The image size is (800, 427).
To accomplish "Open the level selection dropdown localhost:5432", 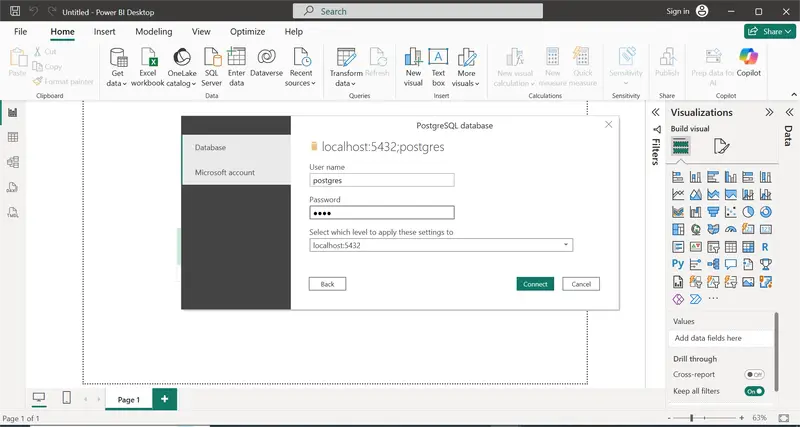I will [x=441, y=245].
